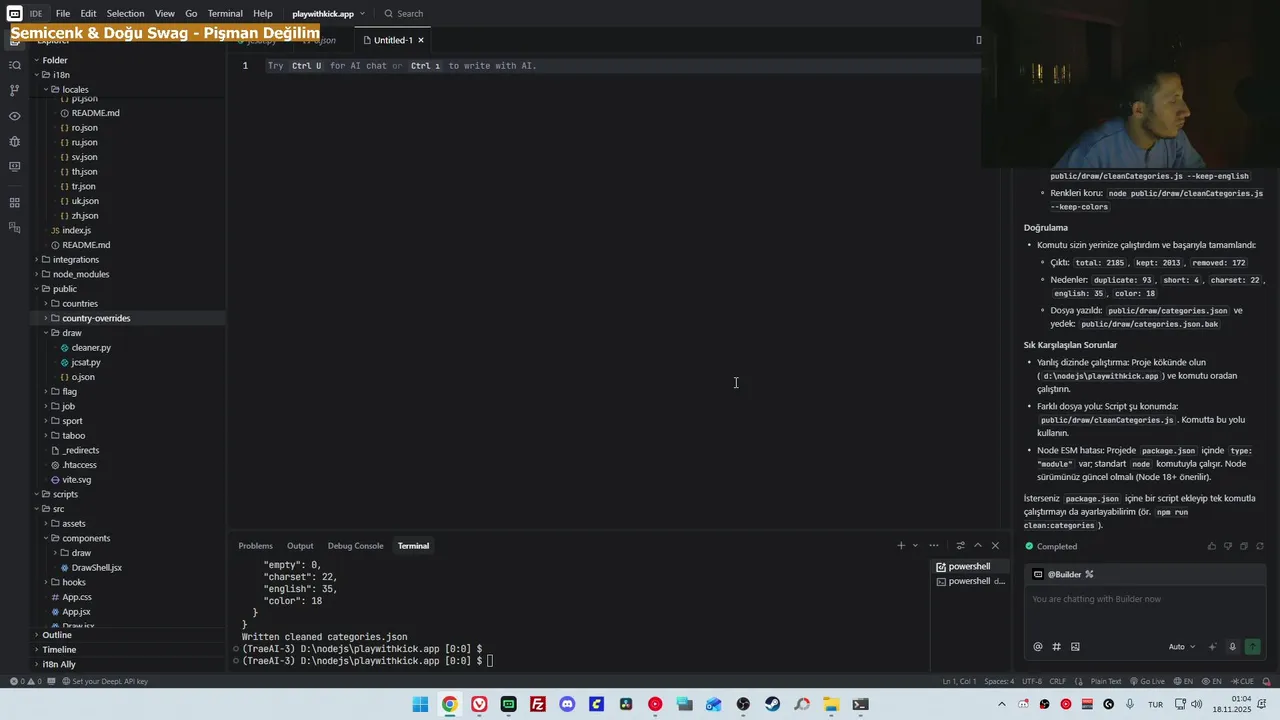The image size is (1280, 720).
Task: Open Vivaldi browser from the taskbar
Action: pyautogui.click(x=479, y=705)
